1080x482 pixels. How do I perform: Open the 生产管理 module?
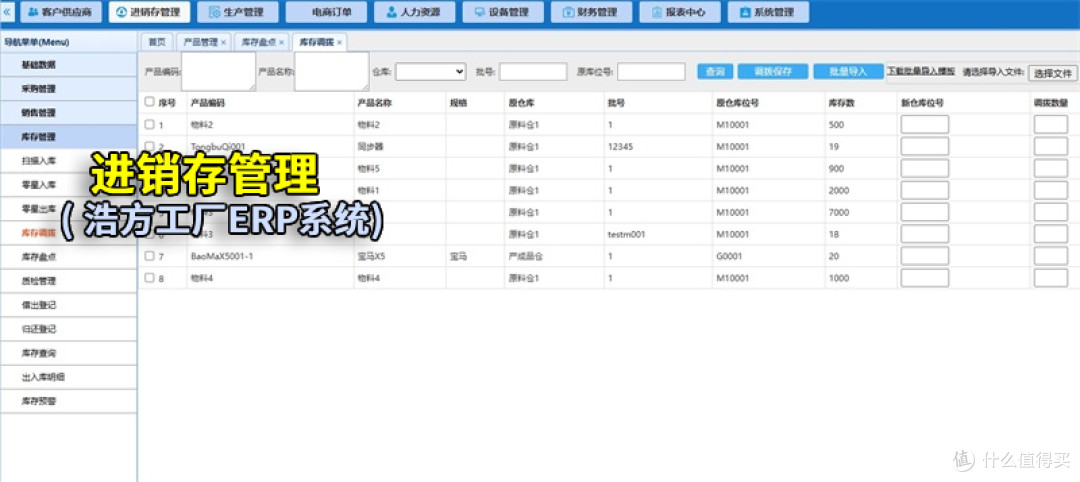pyautogui.click(x=238, y=12)
